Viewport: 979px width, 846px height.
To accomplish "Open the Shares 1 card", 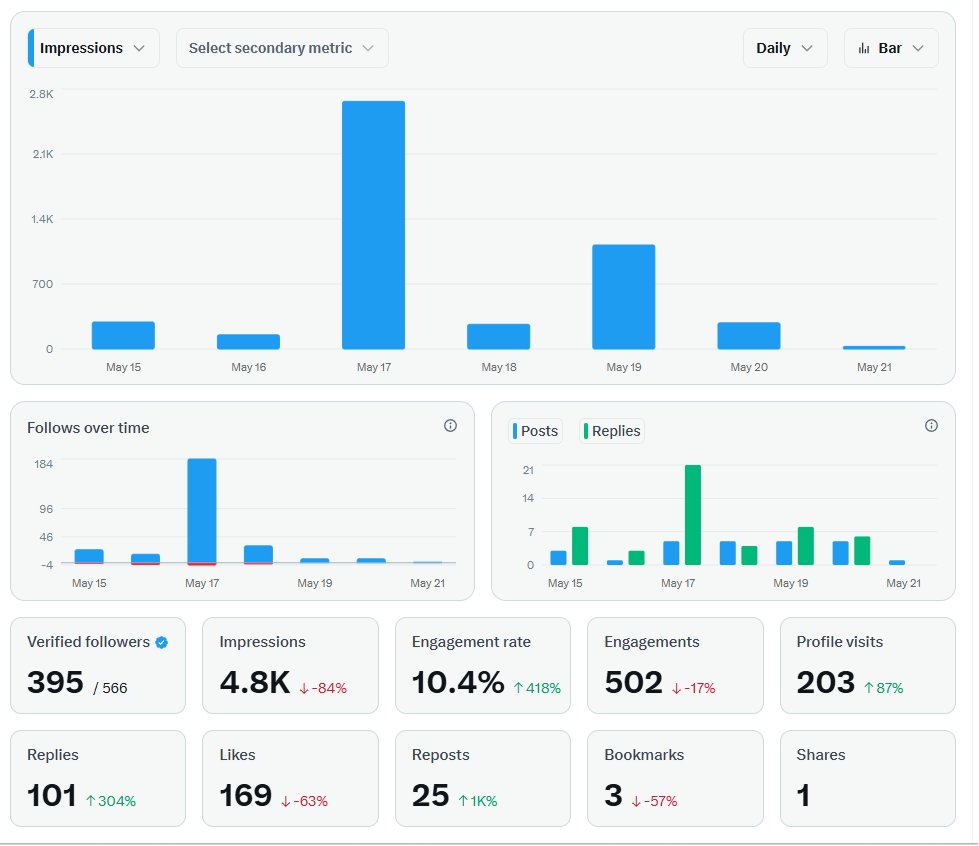I will 868,779.
